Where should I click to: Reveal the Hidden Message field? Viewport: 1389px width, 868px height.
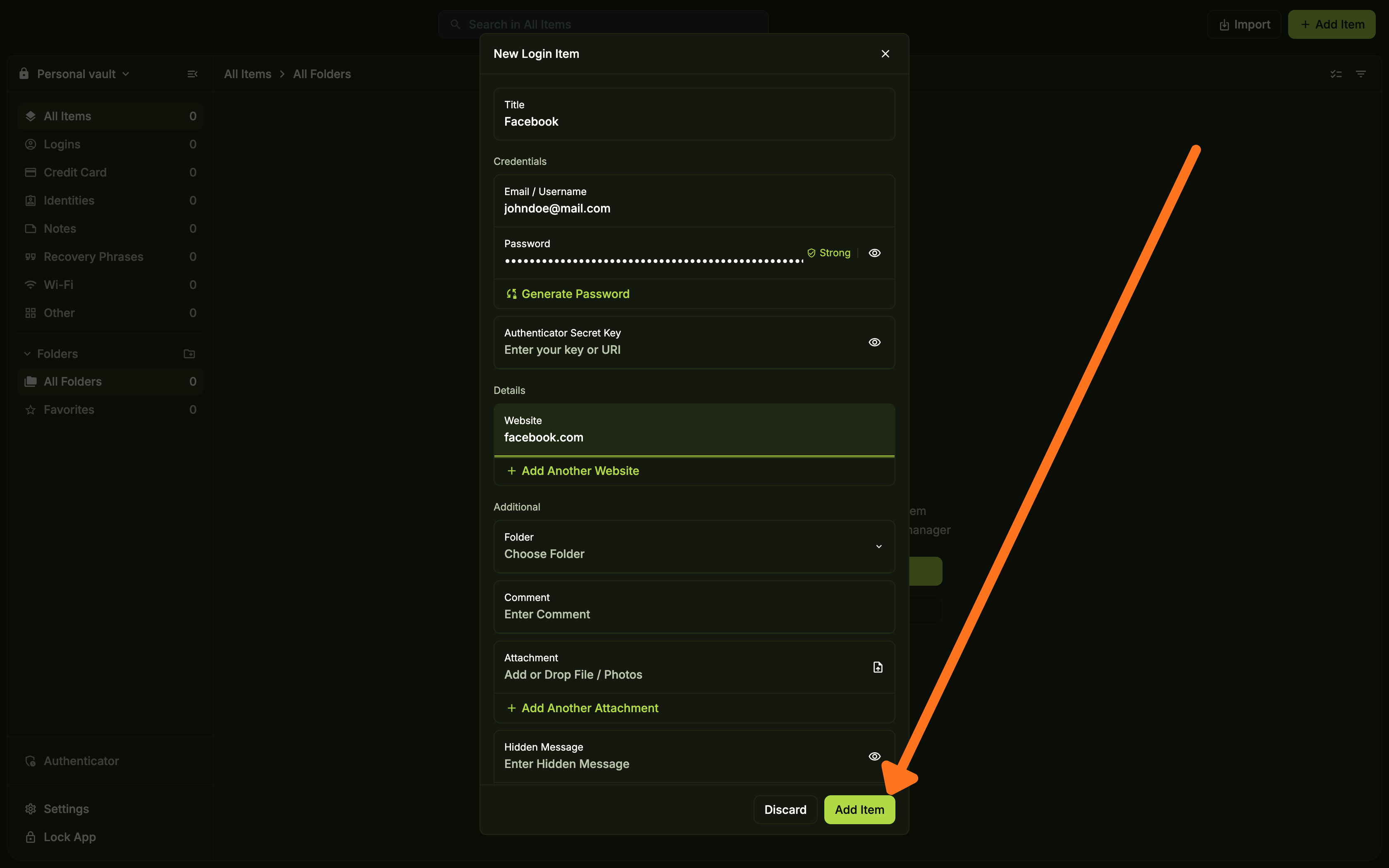[x=874, y=756]
